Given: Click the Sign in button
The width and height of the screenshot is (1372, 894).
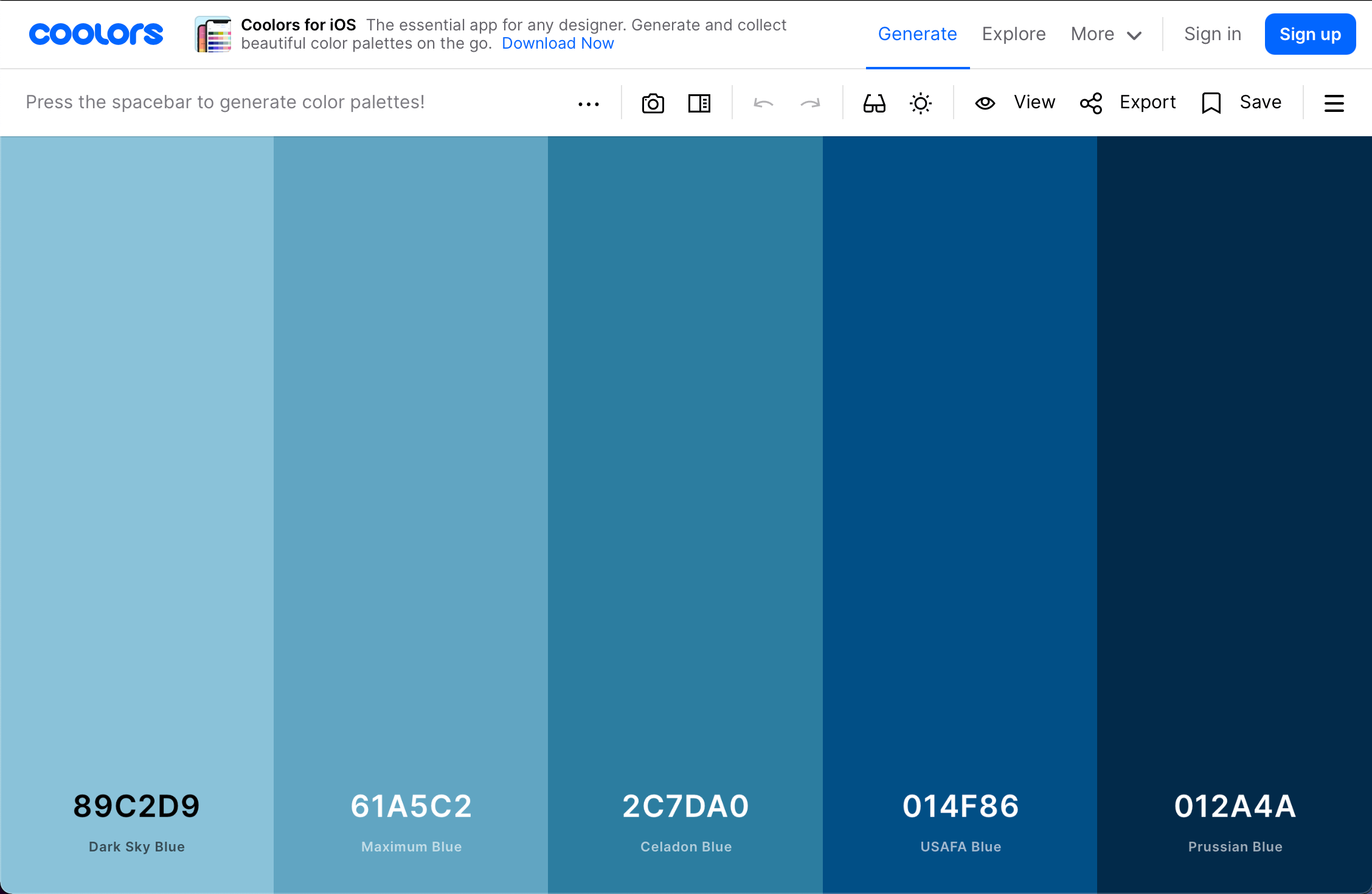Looking at the screenshot, I should point(1210,34).
